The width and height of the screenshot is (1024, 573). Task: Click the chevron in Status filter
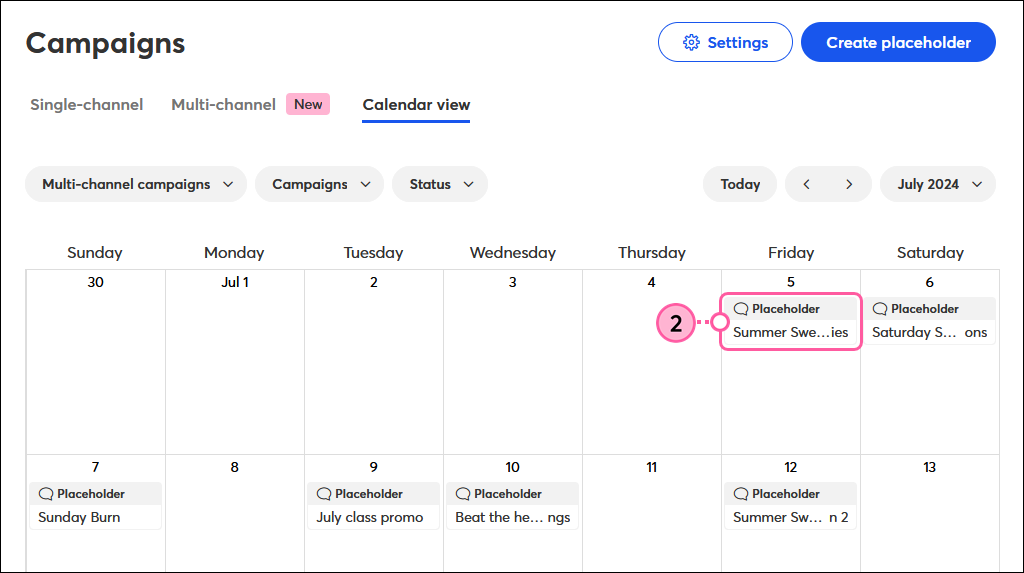coord(469,184)
